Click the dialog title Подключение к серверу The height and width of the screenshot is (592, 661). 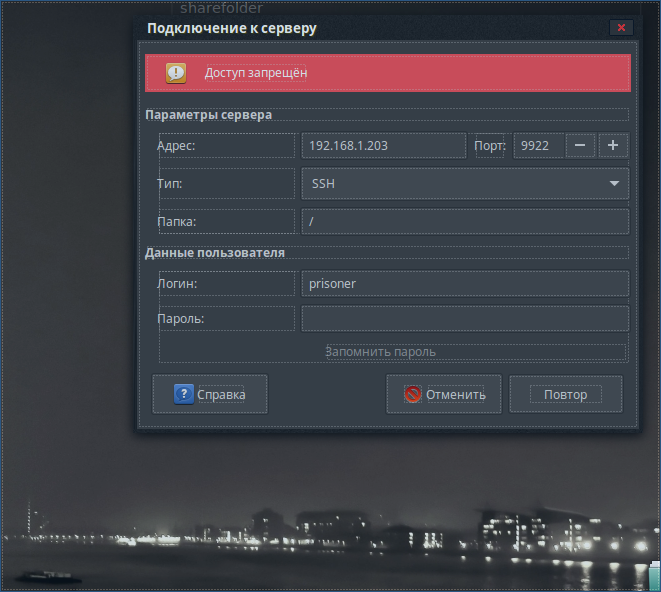point(232,28)
